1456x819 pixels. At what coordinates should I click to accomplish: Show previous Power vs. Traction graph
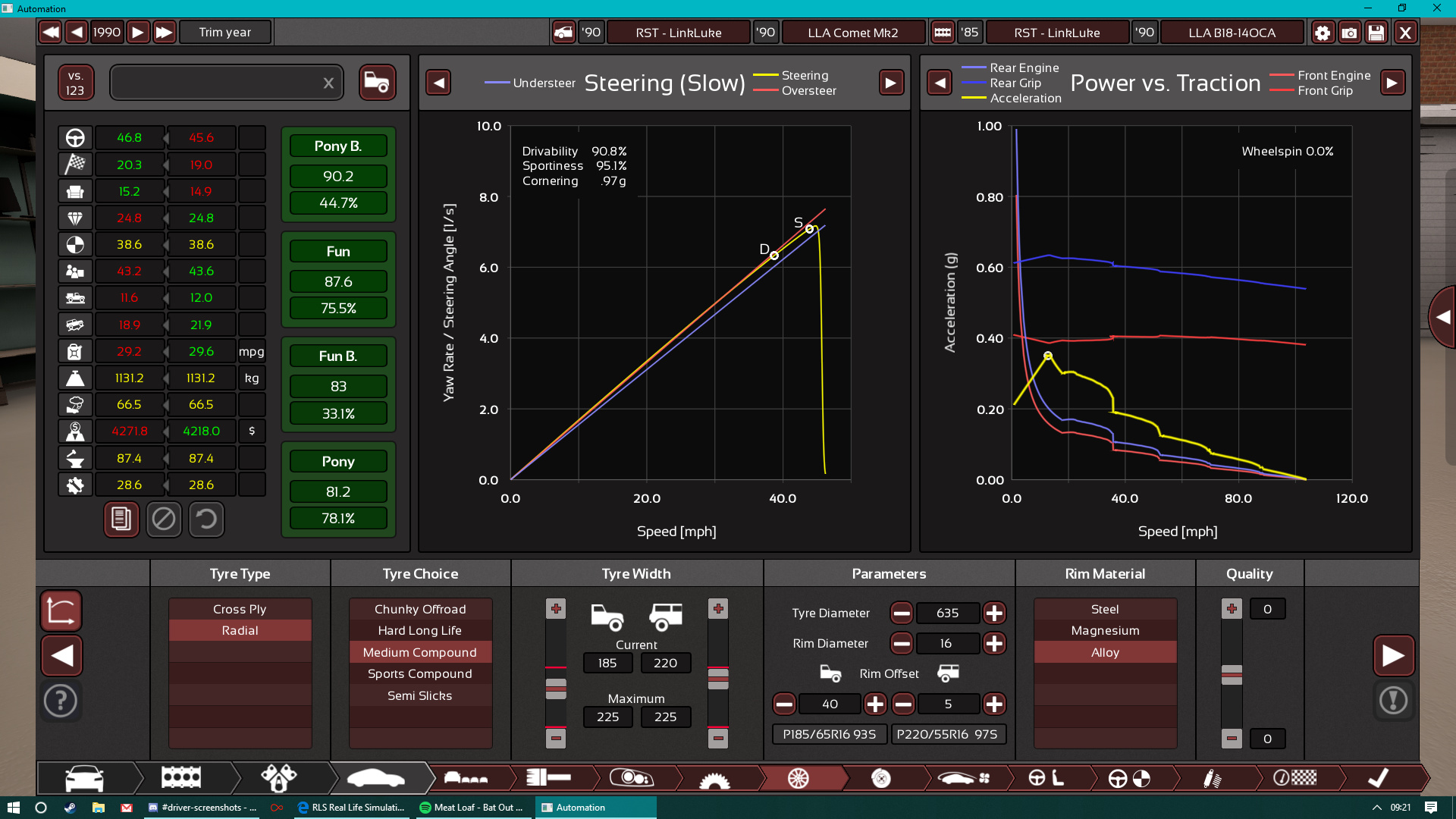(940, 83)
